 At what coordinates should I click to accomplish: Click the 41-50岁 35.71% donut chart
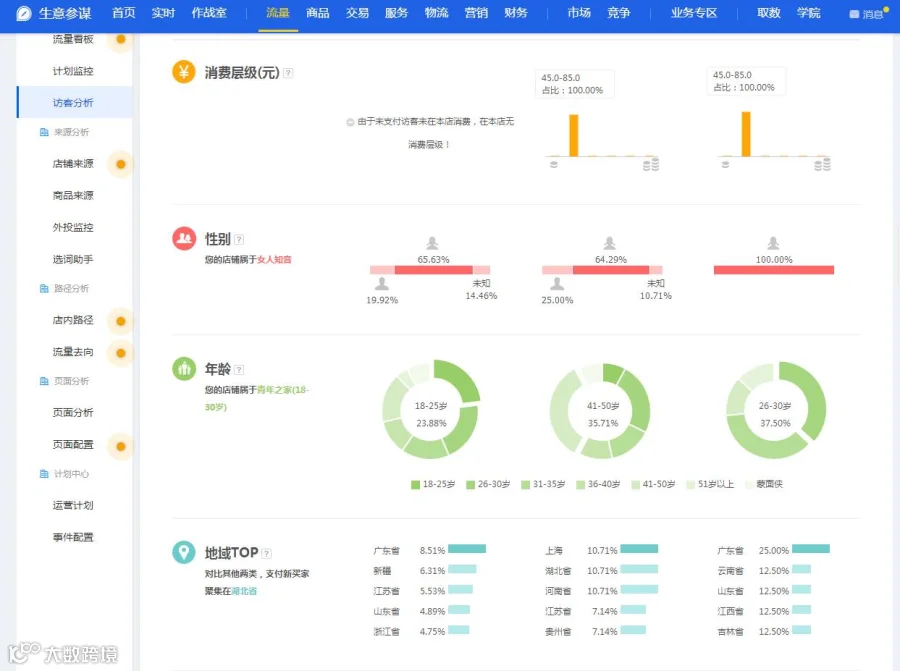(x=600, y=410)
